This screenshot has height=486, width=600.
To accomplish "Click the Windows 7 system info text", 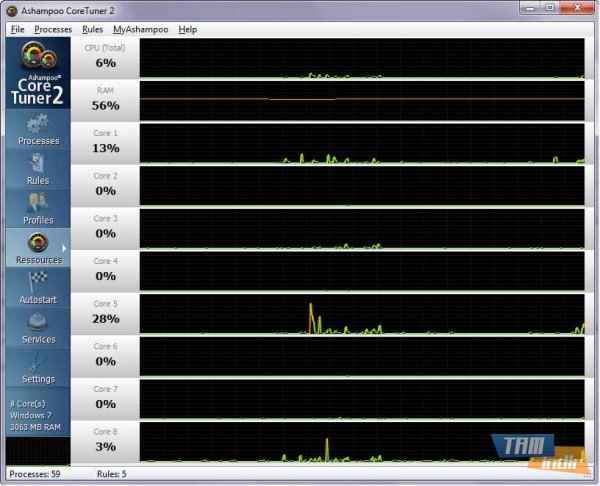I will [x=31, y=415].
